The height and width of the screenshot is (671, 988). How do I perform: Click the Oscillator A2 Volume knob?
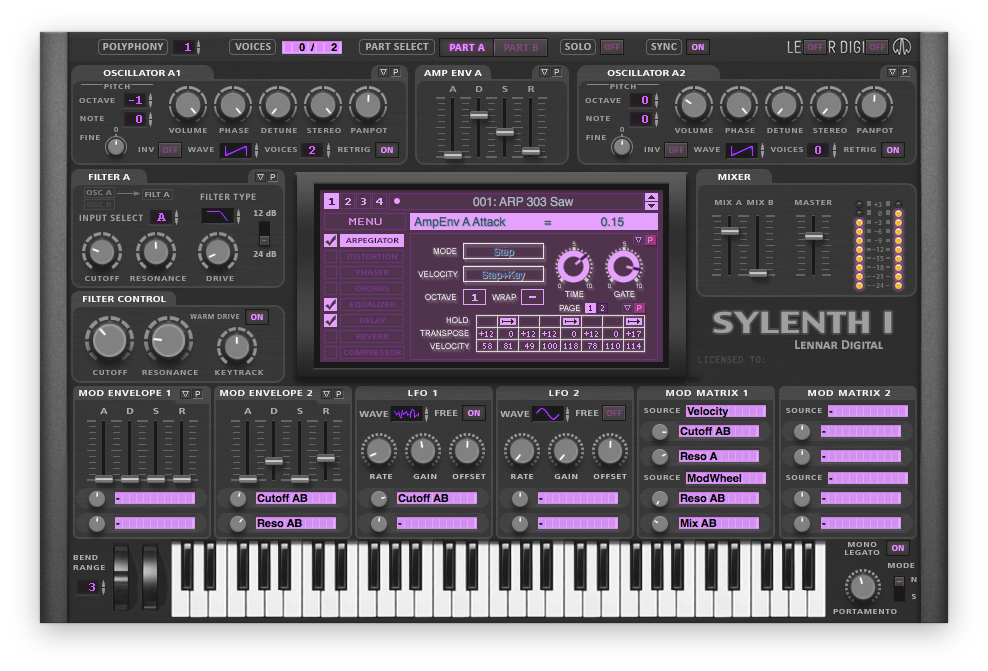pos(694,105)
